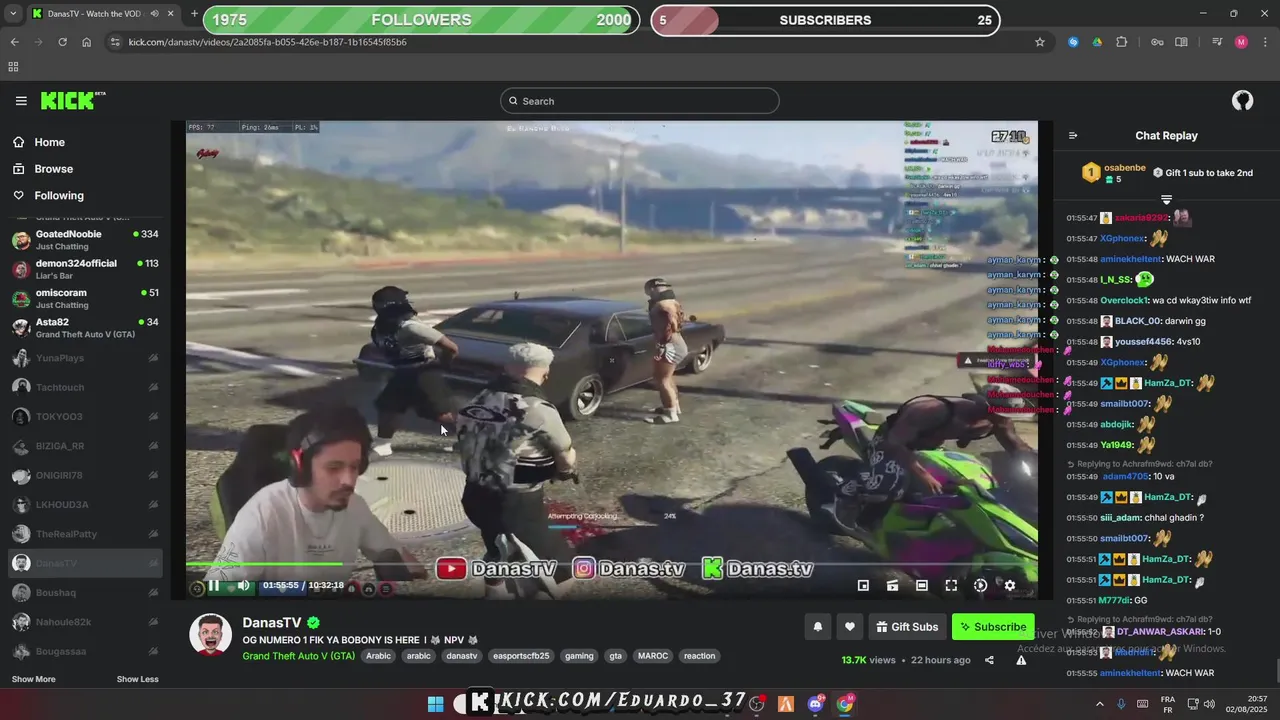Open the user profile avatar menu
This screenshot has height=720, width=1280.
[x=1242, y=100]
